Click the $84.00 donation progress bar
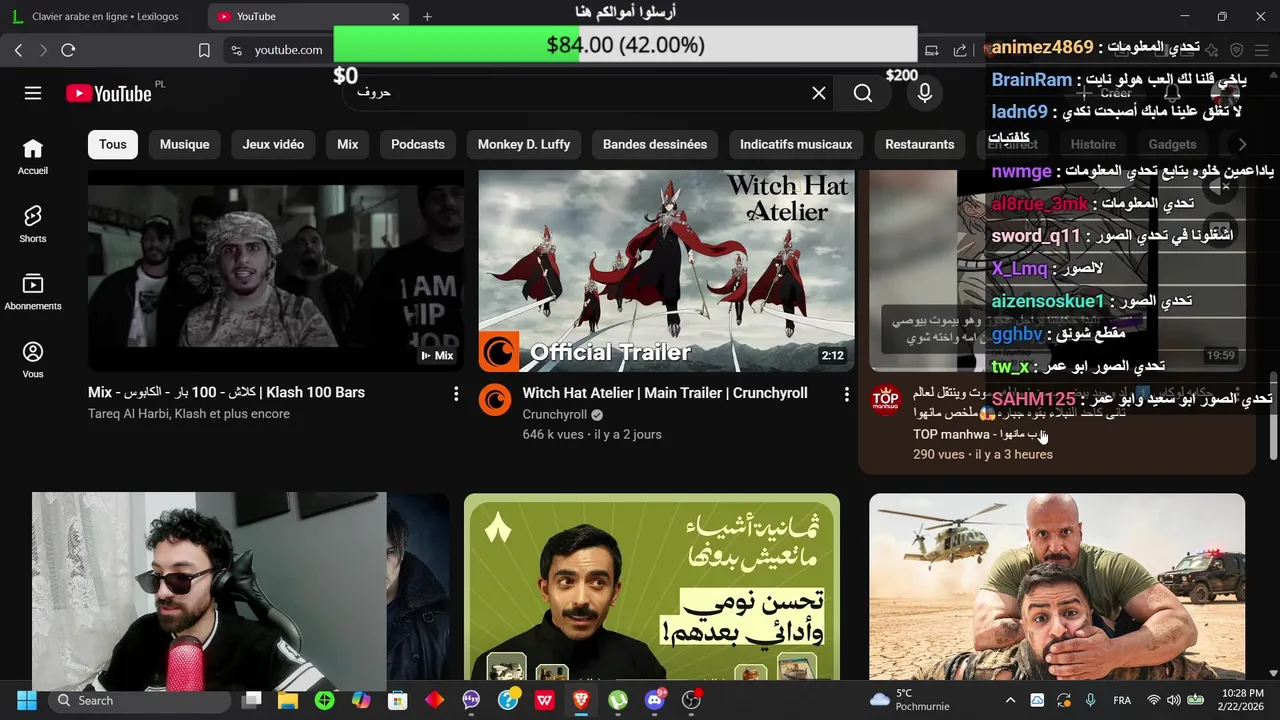Viewport: 1280px width, 720px height. click(x=625, y=44)
